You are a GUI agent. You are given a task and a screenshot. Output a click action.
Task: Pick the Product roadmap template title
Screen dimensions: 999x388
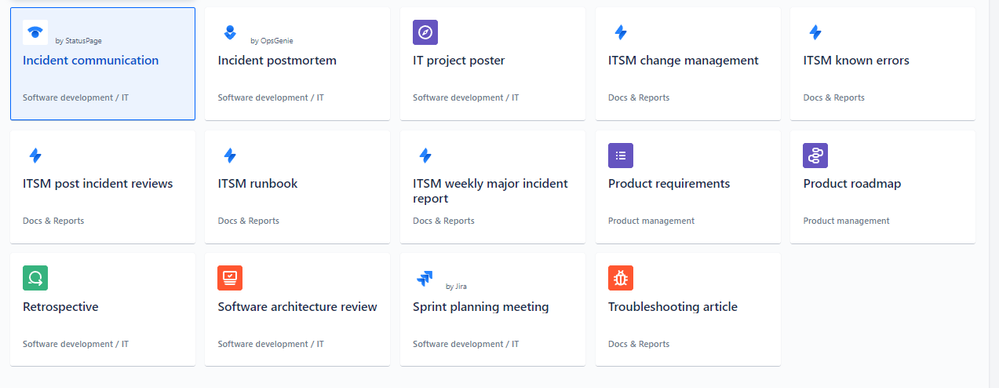pos(852,183)
